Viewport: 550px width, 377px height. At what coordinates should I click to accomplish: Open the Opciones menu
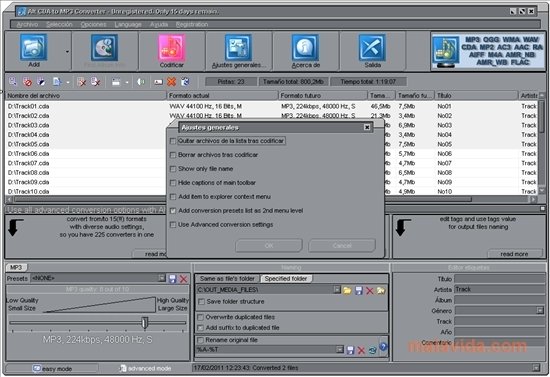pyautogui.click(x=93, y=24)
